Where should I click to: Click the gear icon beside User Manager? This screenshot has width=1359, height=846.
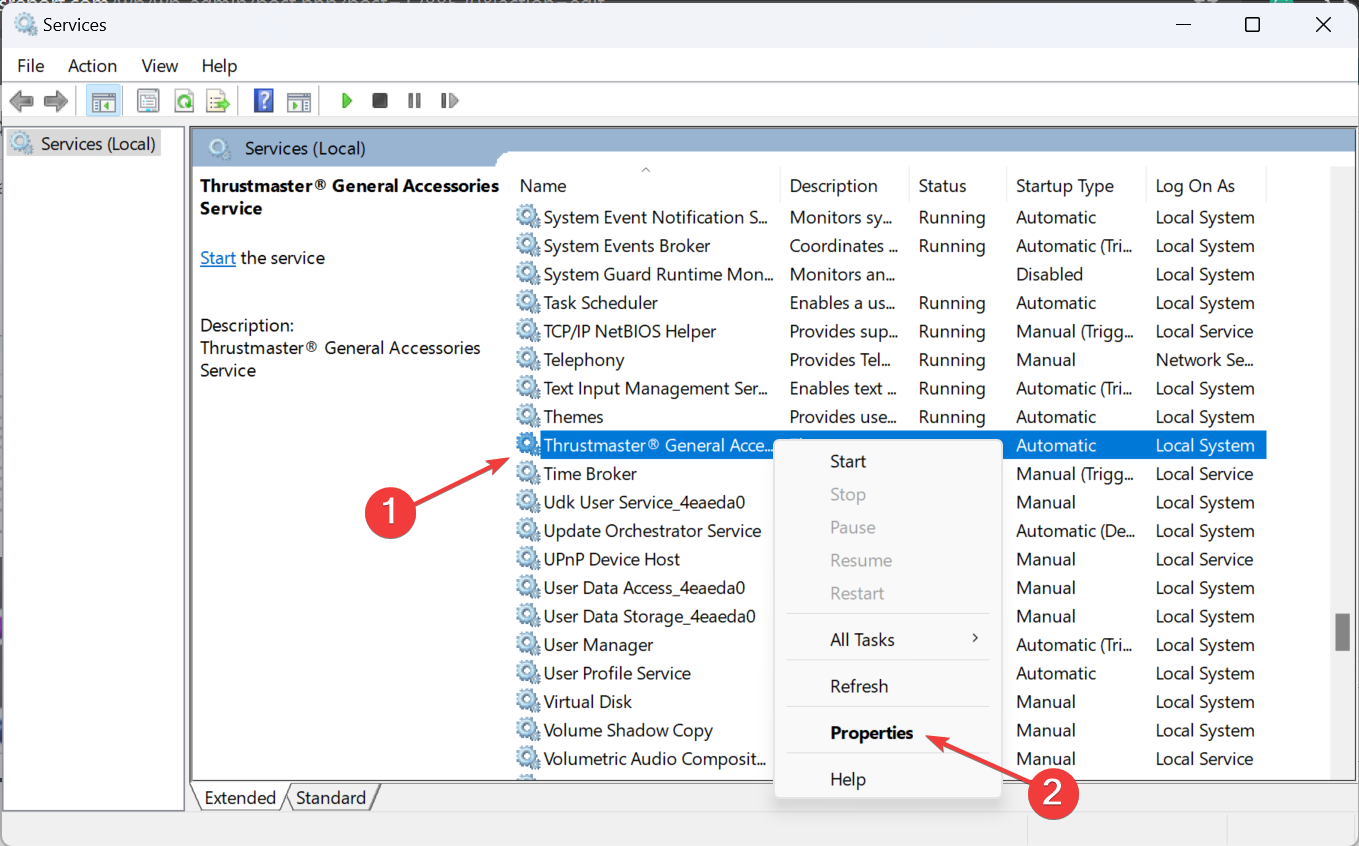pos(527,644)
